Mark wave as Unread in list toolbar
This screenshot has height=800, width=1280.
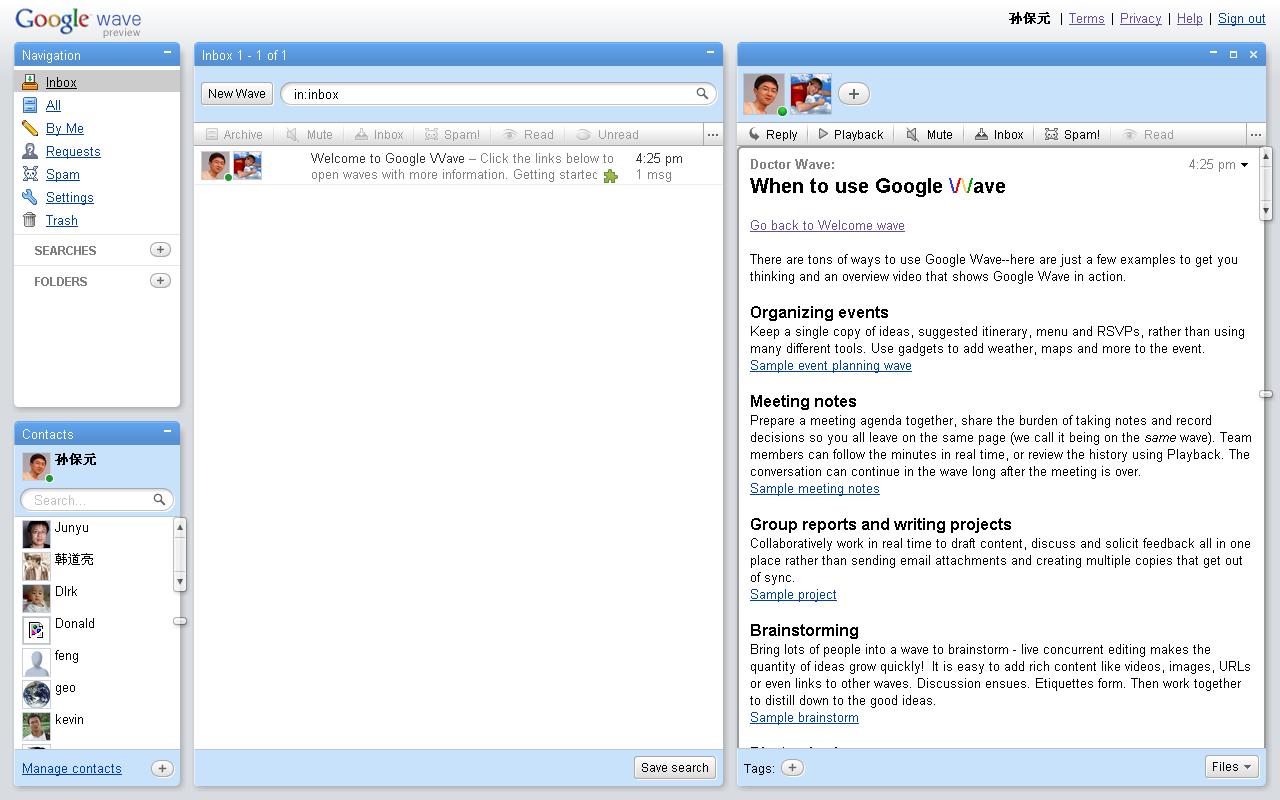click(608, 135)
